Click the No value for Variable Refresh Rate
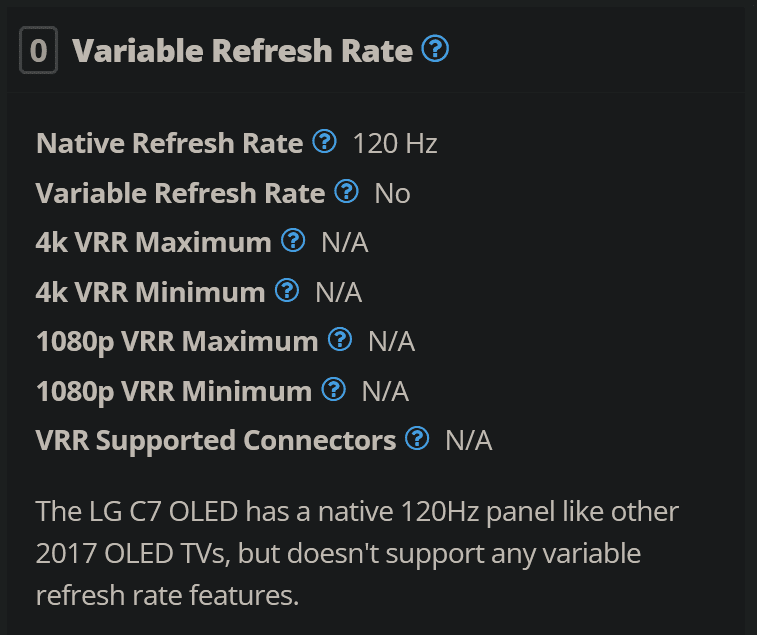The height and width of the screenshot is (635, 757). click(x=393, y=194)
